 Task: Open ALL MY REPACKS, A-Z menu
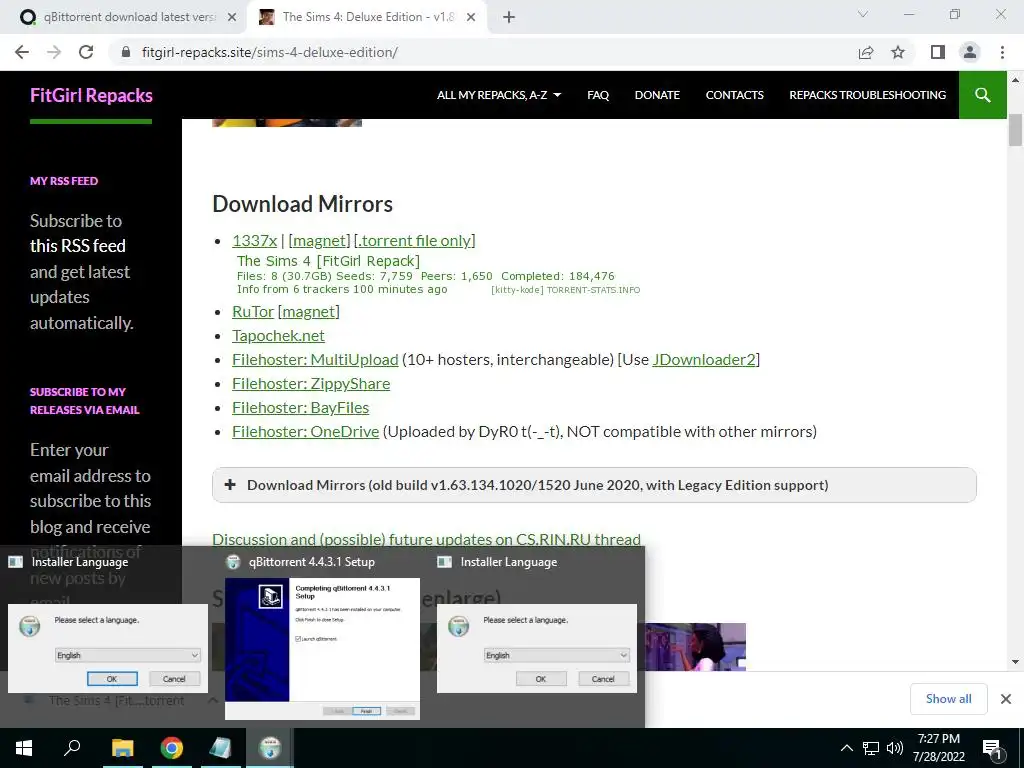(x=499, y=95)
